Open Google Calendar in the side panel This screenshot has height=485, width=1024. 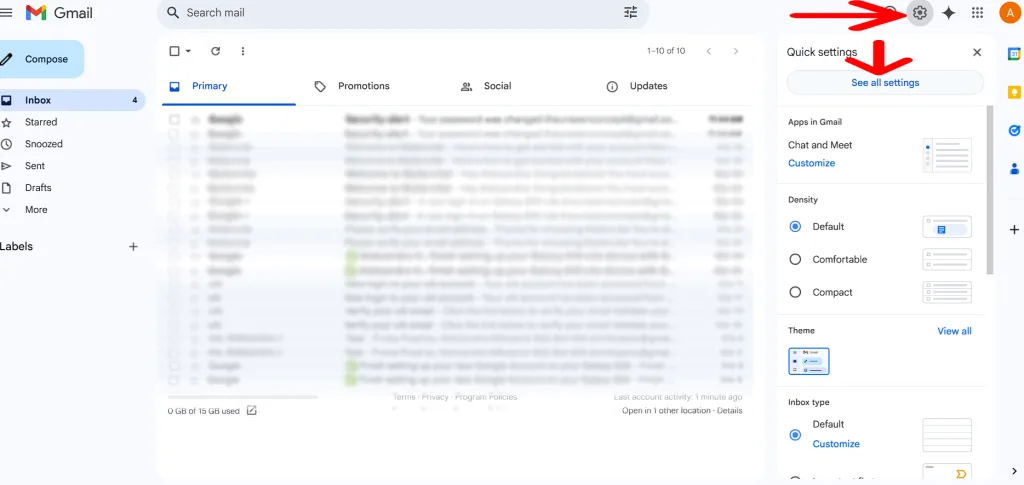point(1014,54)
